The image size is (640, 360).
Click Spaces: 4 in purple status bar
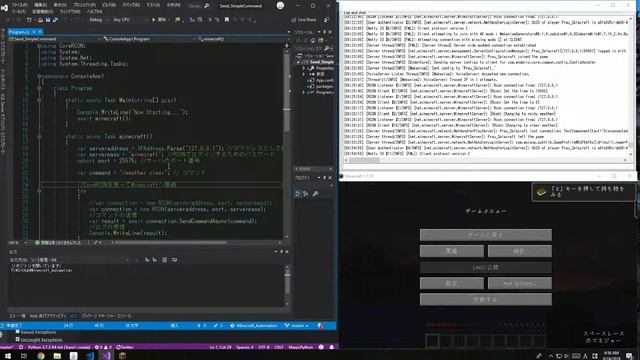tap(245, 347)
